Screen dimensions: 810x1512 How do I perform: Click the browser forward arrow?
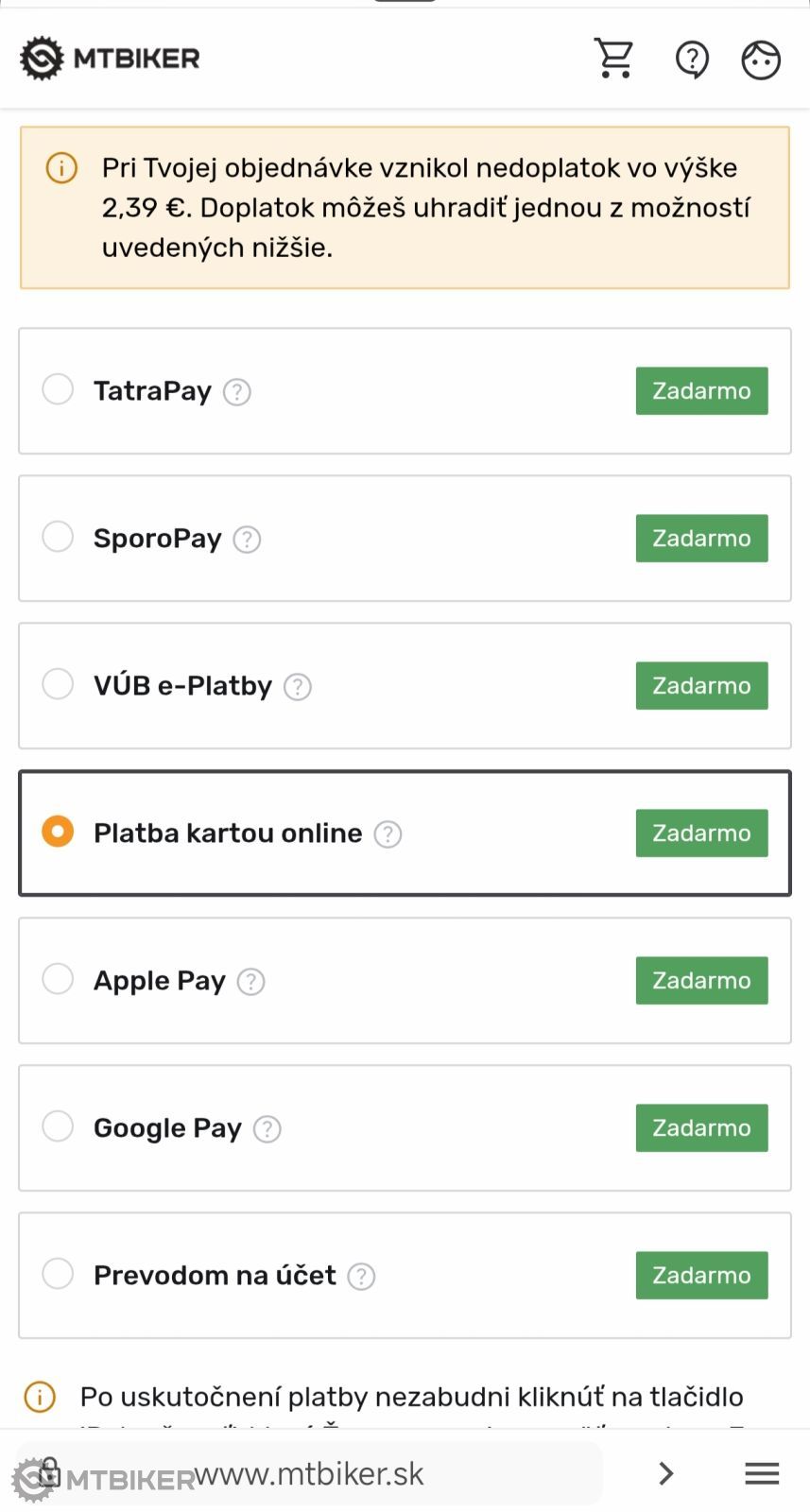tap(666, 1473)
